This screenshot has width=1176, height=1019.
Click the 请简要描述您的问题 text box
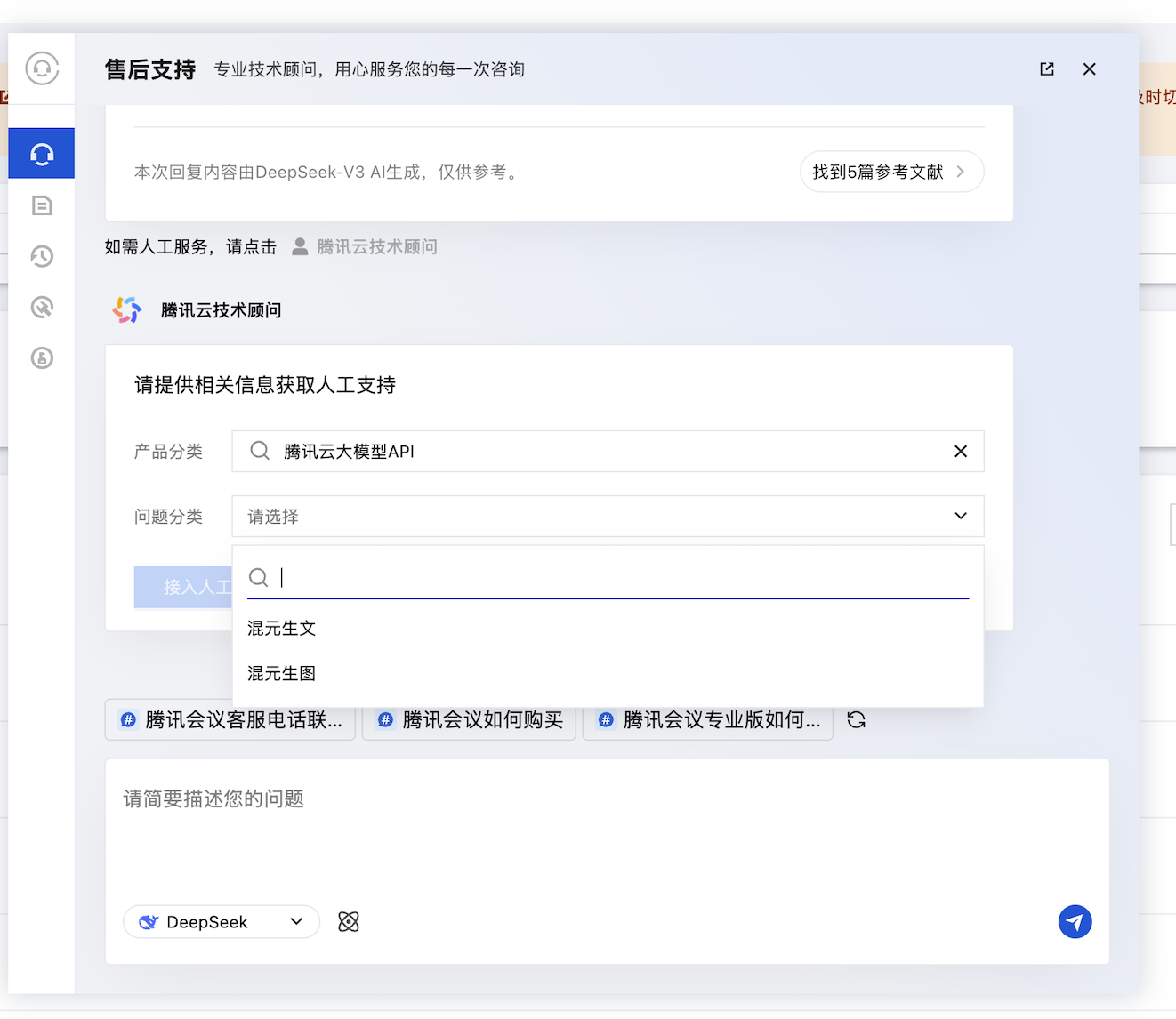pos(607,827)
